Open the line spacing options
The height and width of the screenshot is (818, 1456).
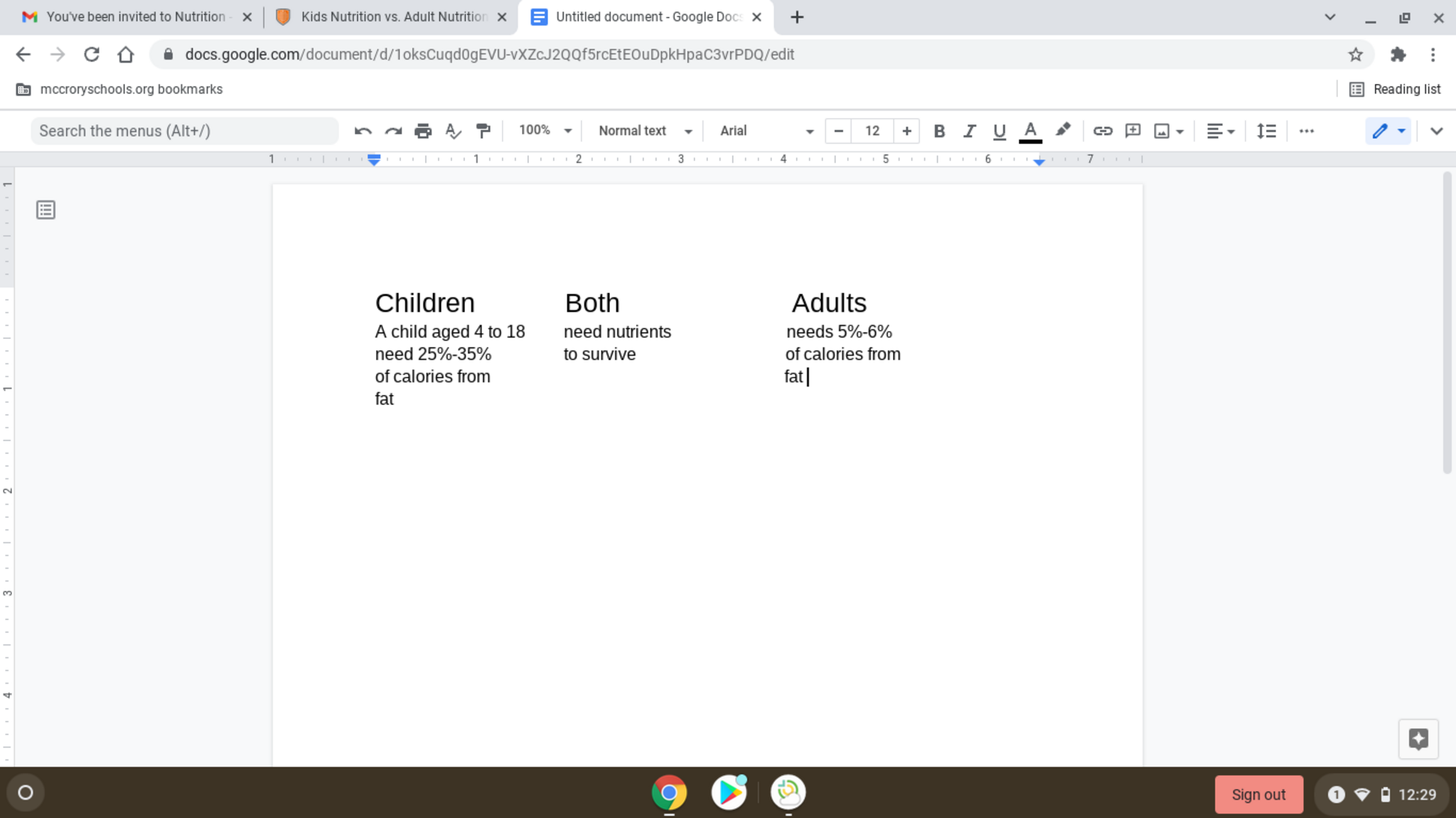point(1266,131)
